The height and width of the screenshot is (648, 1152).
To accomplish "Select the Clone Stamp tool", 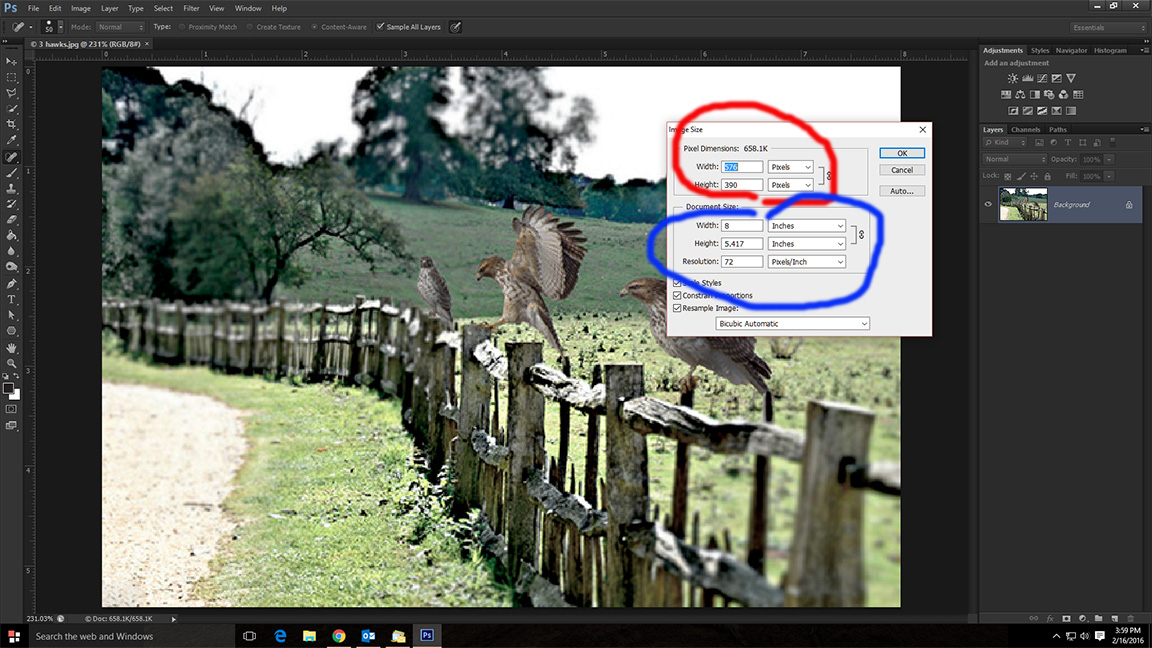I will [12, 188].
